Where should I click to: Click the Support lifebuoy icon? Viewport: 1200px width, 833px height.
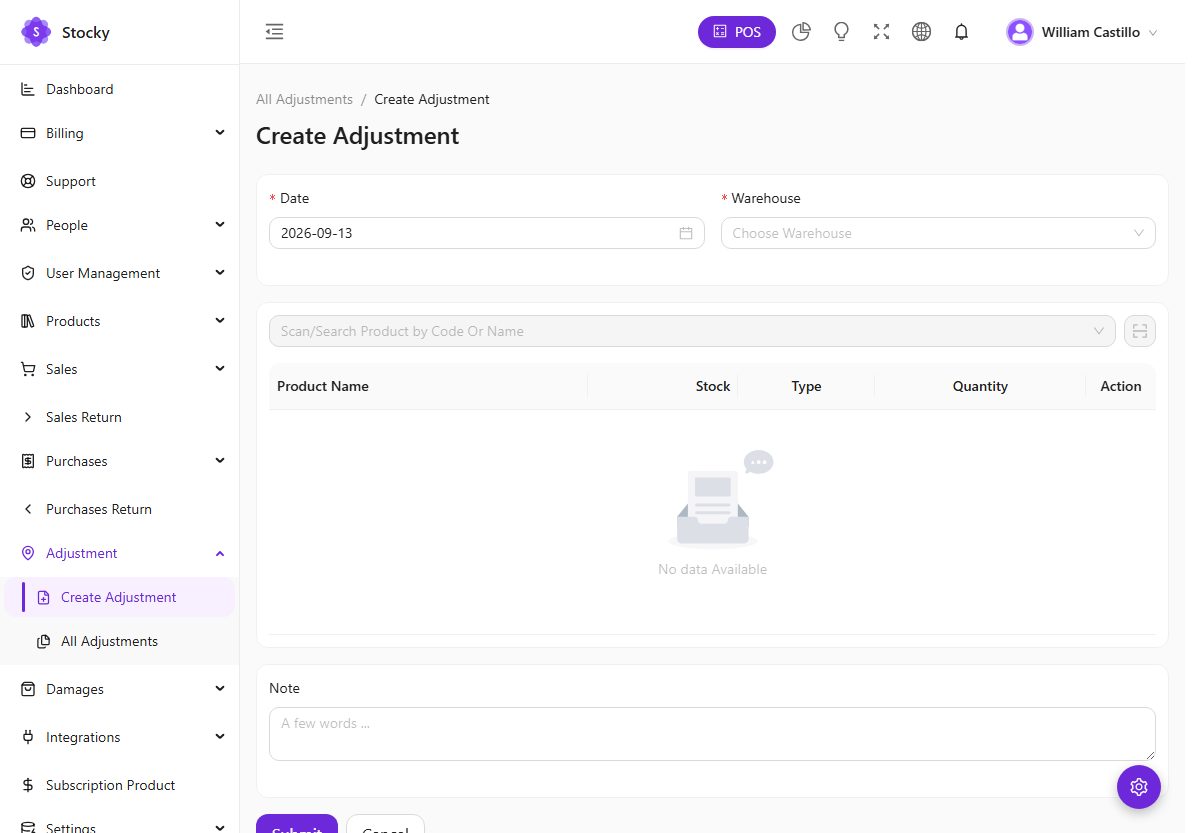click(28, 181)
